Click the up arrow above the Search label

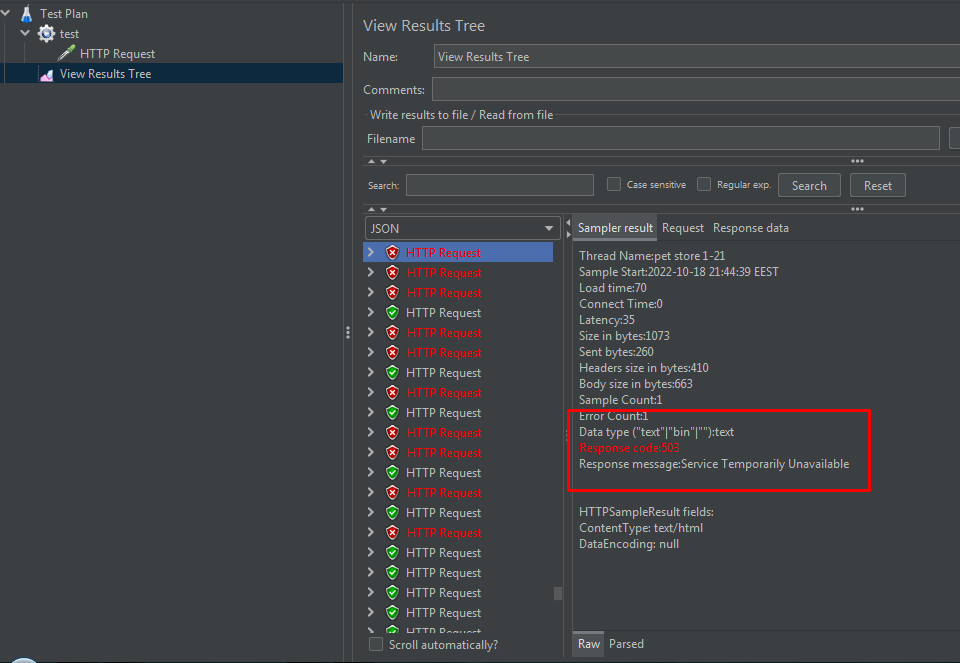(372, 162)
